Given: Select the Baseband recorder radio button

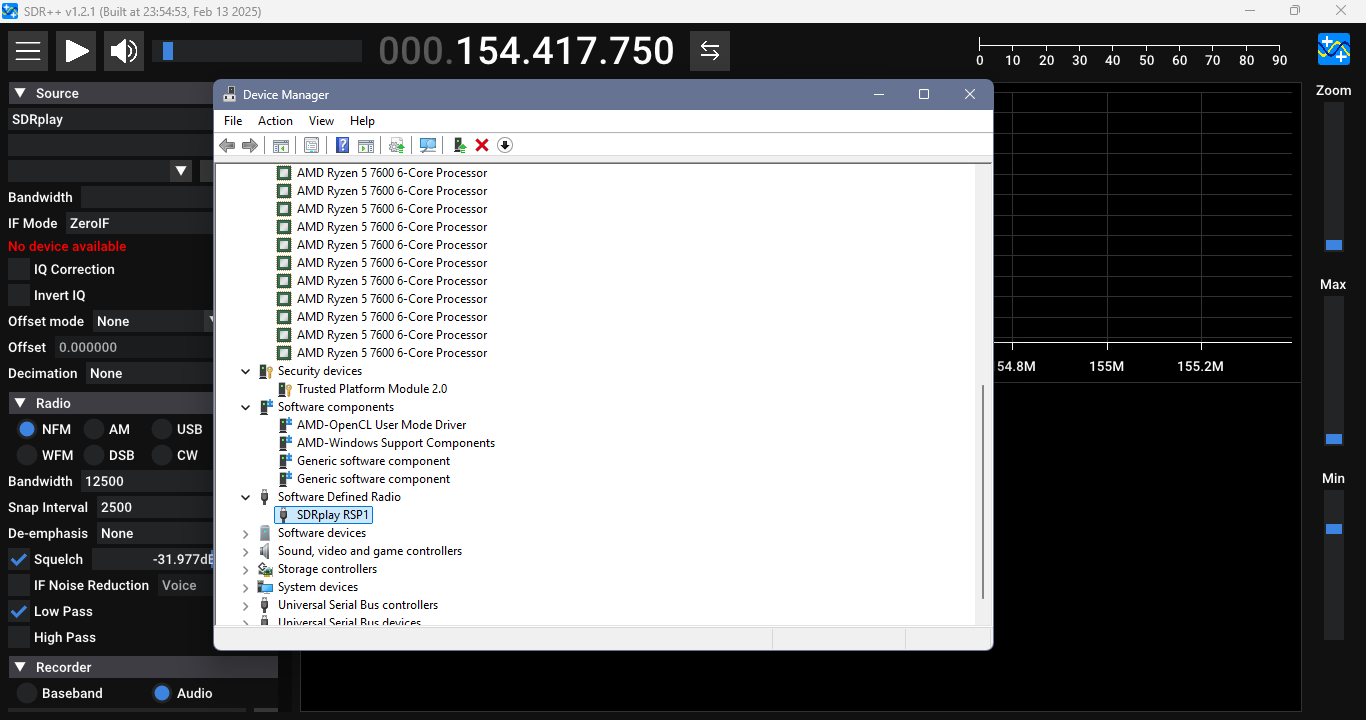Looking at the screenshot, I should pyautogui.click(x=27, y=693).
